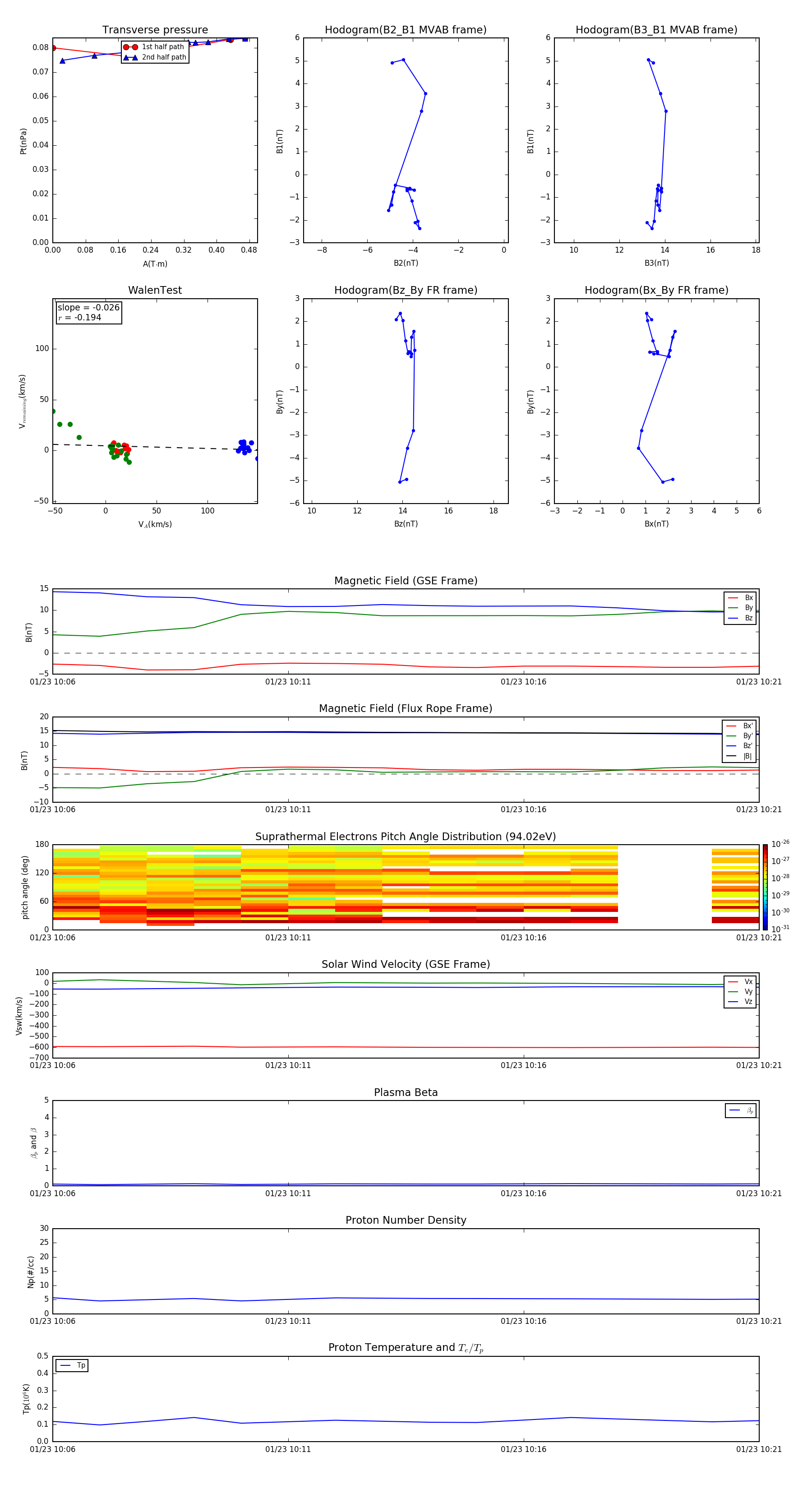Select the "1st half path" legend entry
This screenshot has height=1489, width=812.
pyautogui.click(x=155, y=47)
